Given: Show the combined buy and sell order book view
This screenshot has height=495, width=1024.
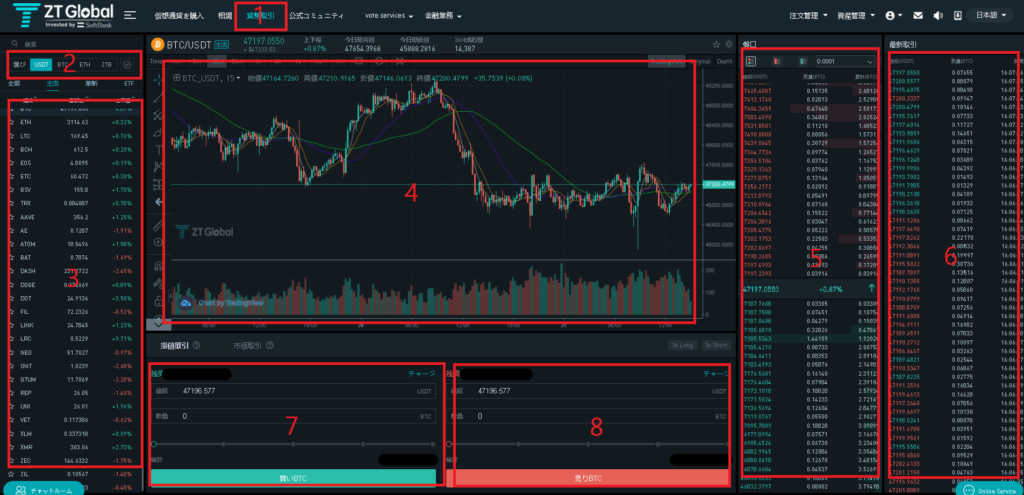Looking at the screenshot, I should pos(751,61).
